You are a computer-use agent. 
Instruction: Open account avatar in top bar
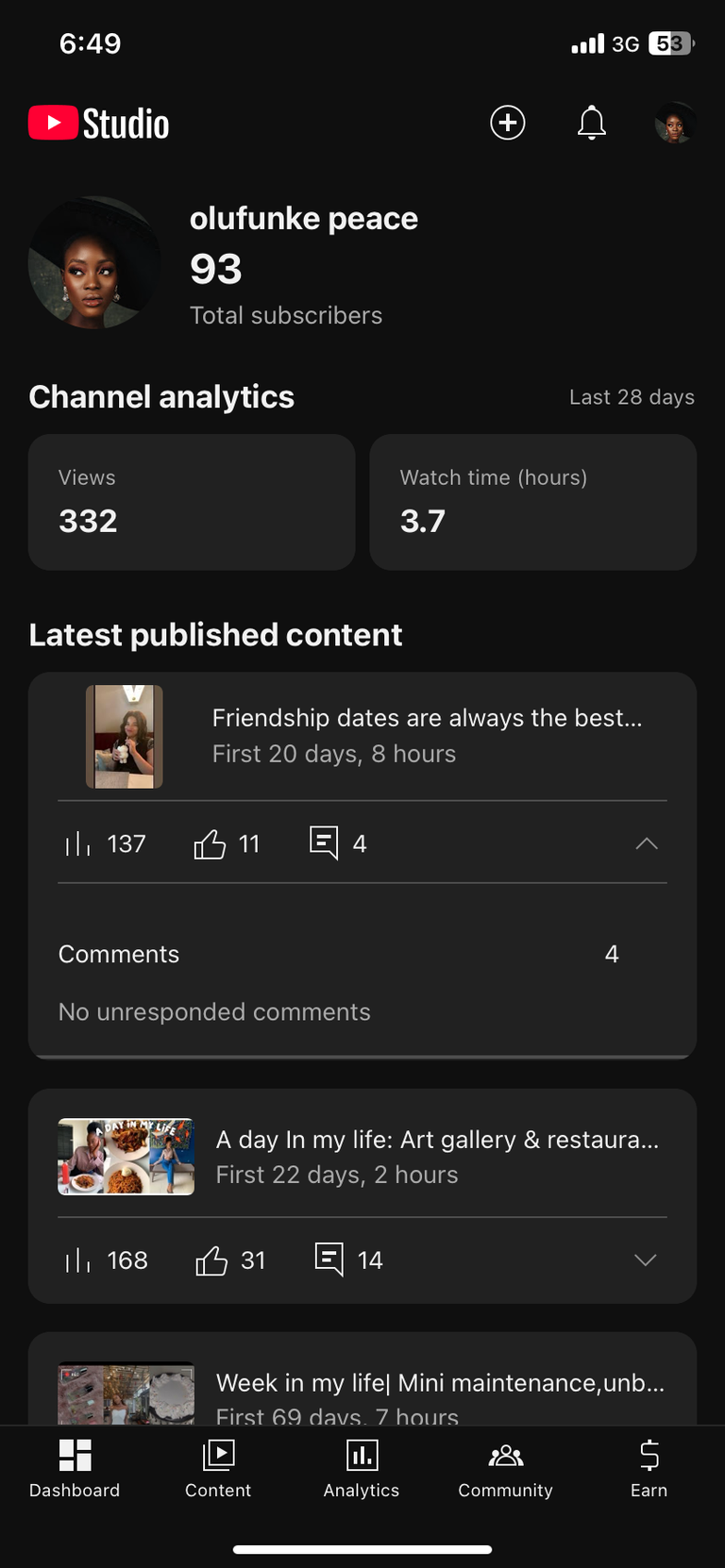675,123
